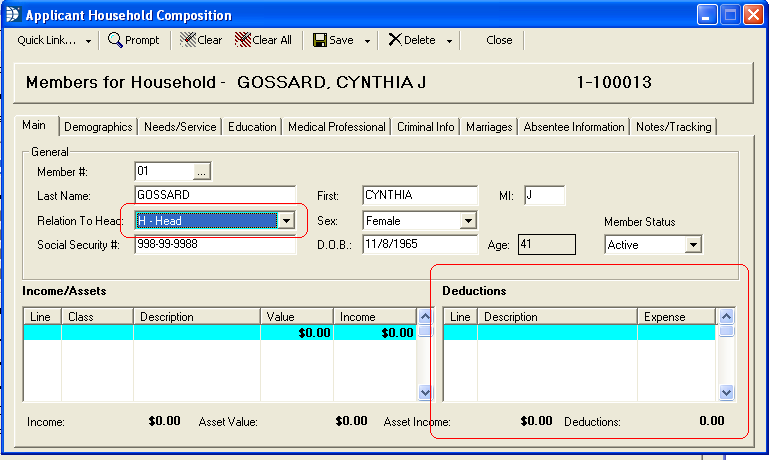Open the Criminal Info tab
The image size is (770, 460).
pos(425,127)
